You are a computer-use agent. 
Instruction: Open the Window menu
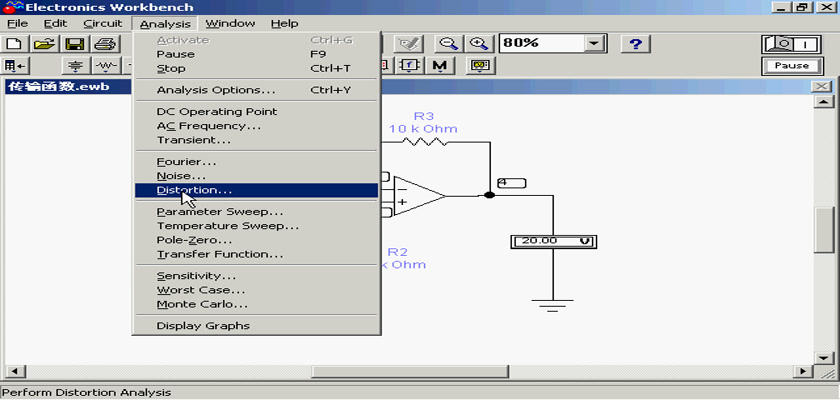click(230, 24)
